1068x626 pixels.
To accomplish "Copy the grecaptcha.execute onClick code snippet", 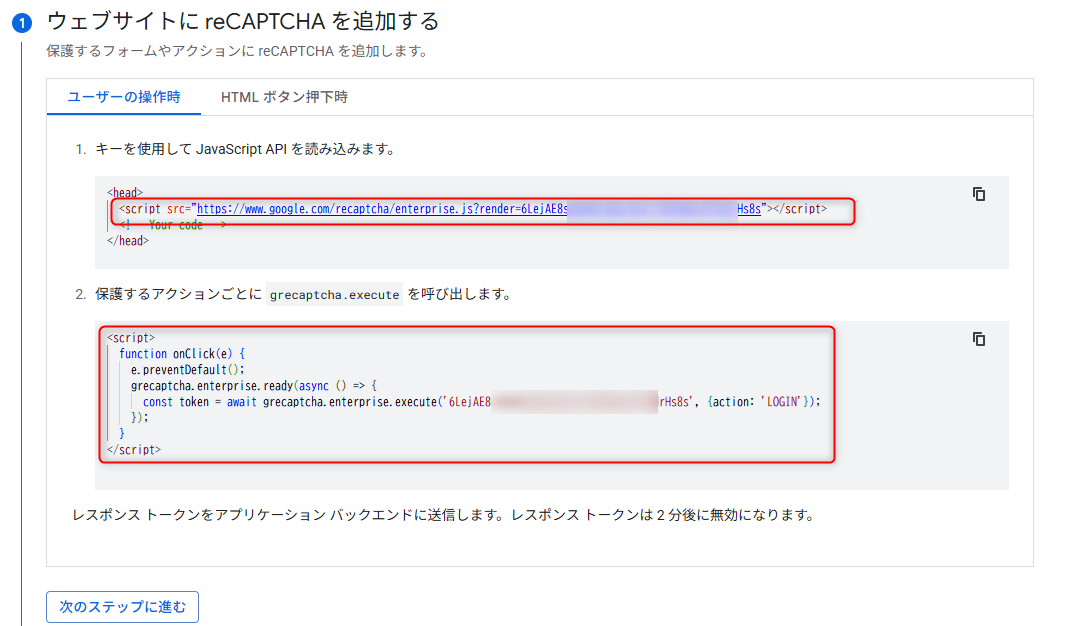I will [979, 339].
